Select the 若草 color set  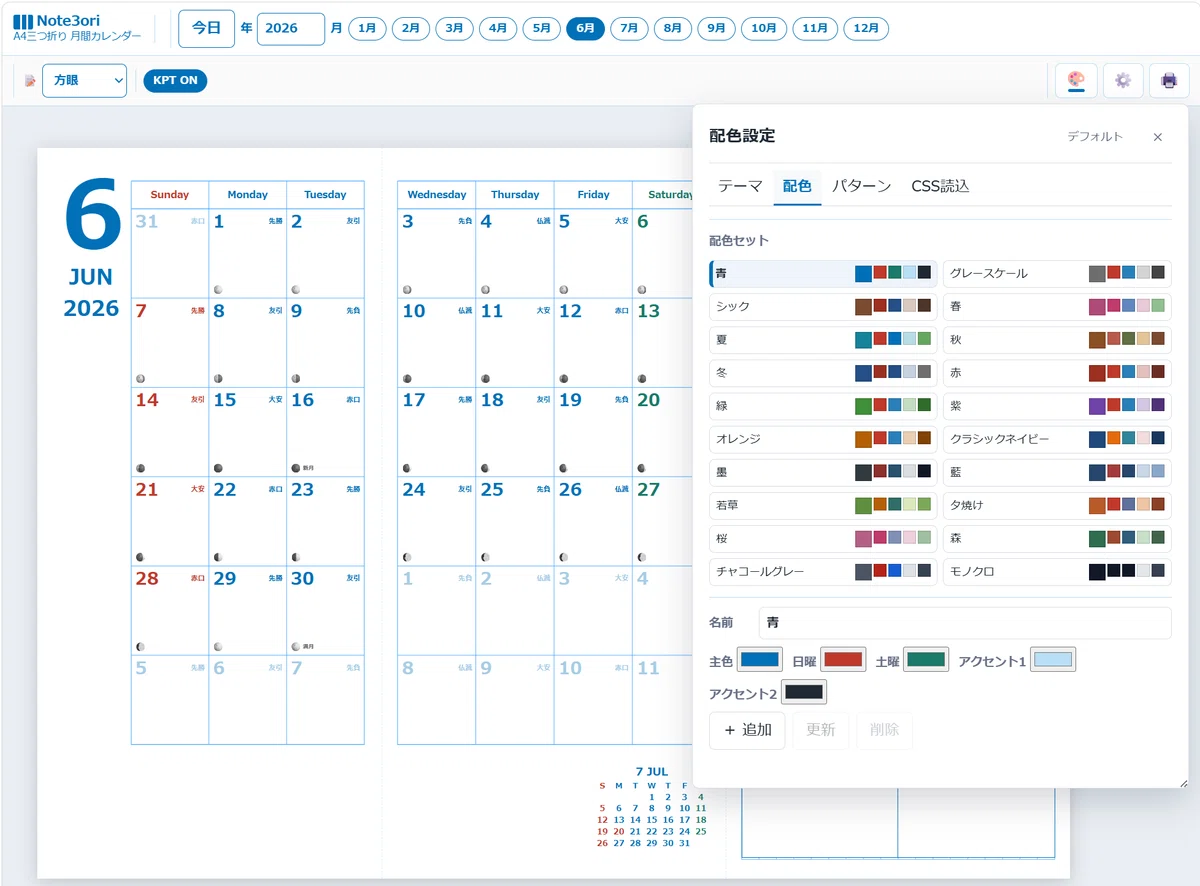click(823, 505)
